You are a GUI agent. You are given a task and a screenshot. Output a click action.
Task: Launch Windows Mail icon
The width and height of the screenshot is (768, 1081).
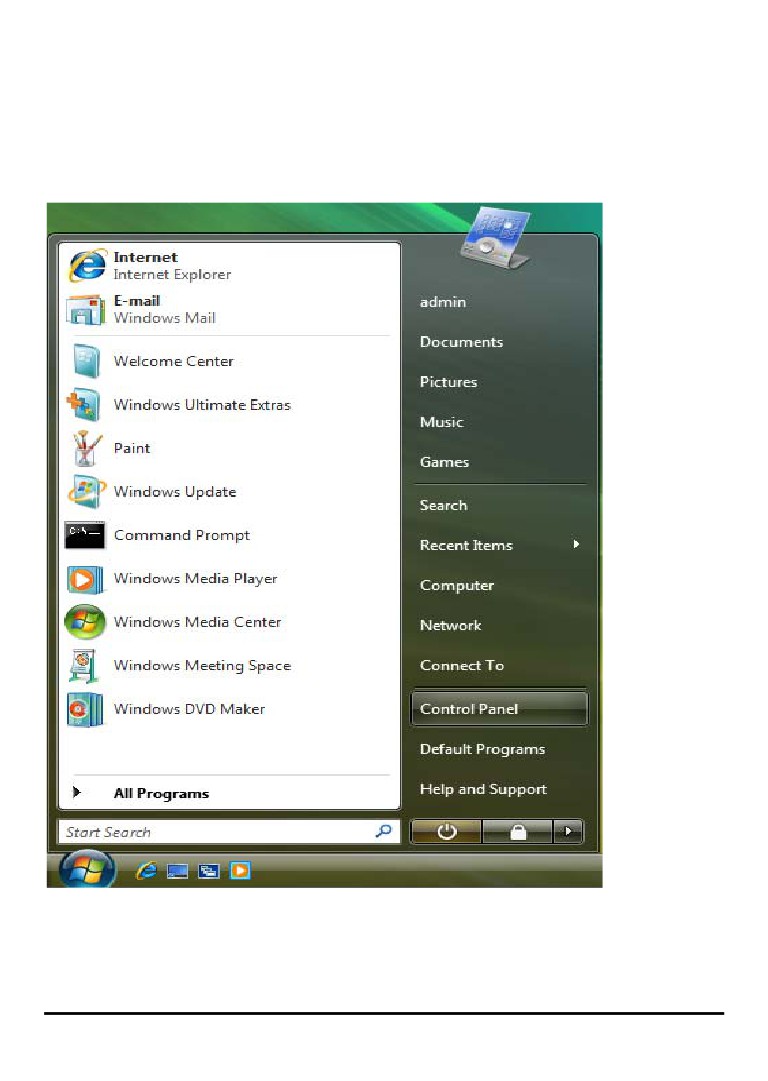click(x=86, y=310)
